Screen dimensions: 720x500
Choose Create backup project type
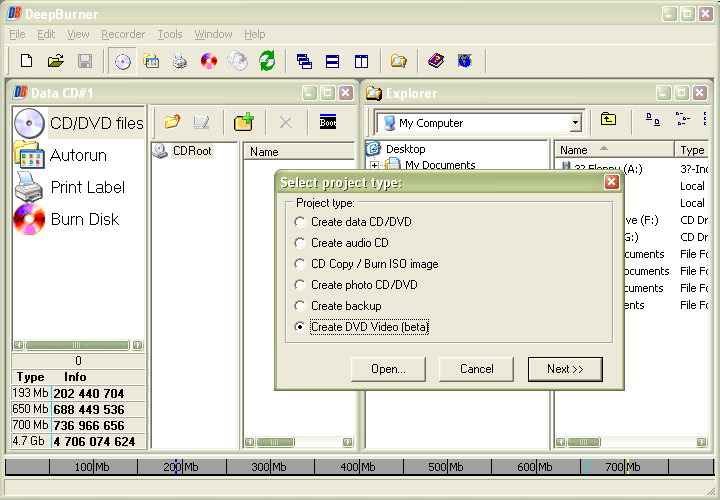[x=299, y=306]
